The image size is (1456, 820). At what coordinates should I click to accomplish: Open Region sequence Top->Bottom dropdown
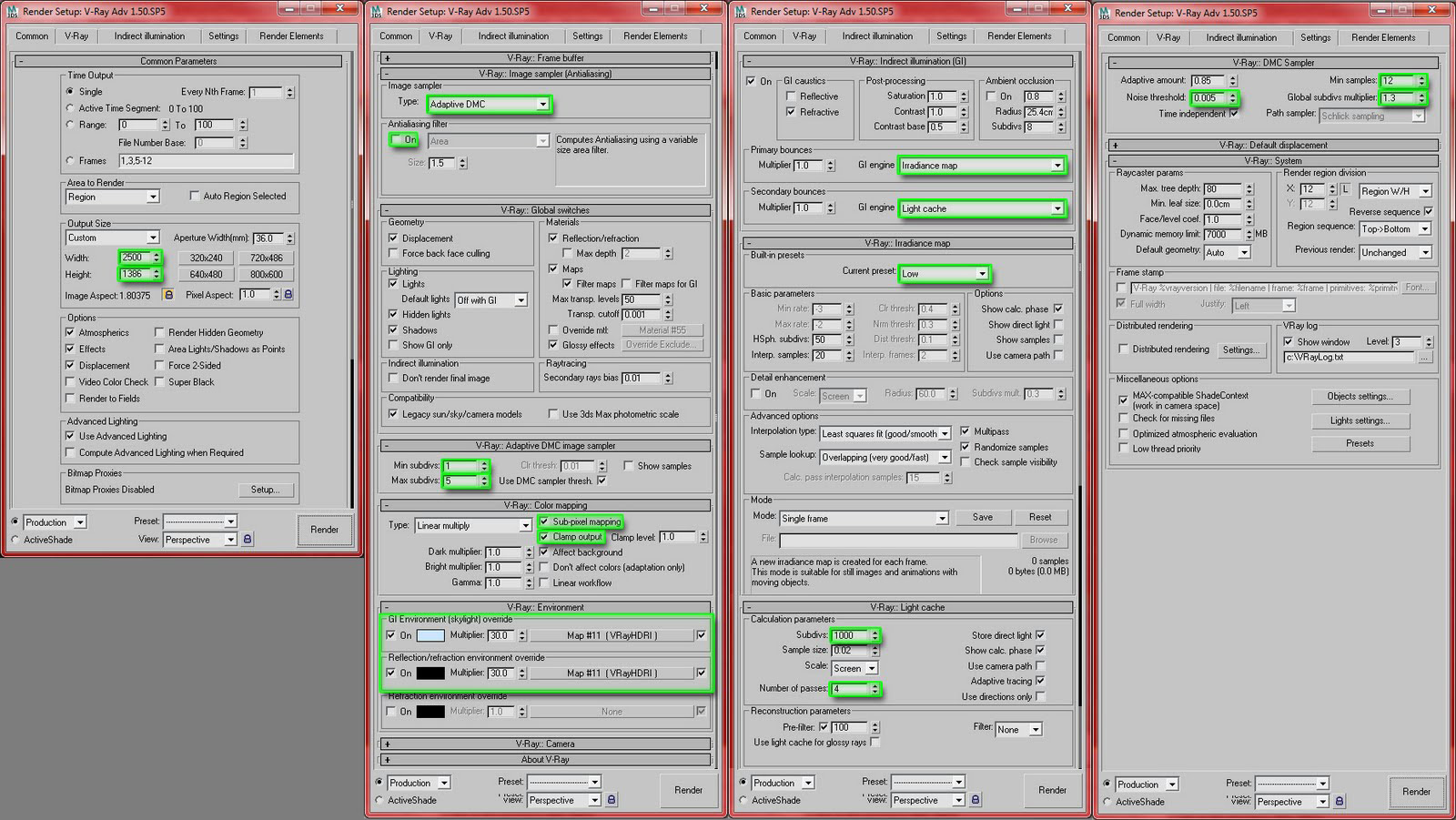pos(1396,228)
